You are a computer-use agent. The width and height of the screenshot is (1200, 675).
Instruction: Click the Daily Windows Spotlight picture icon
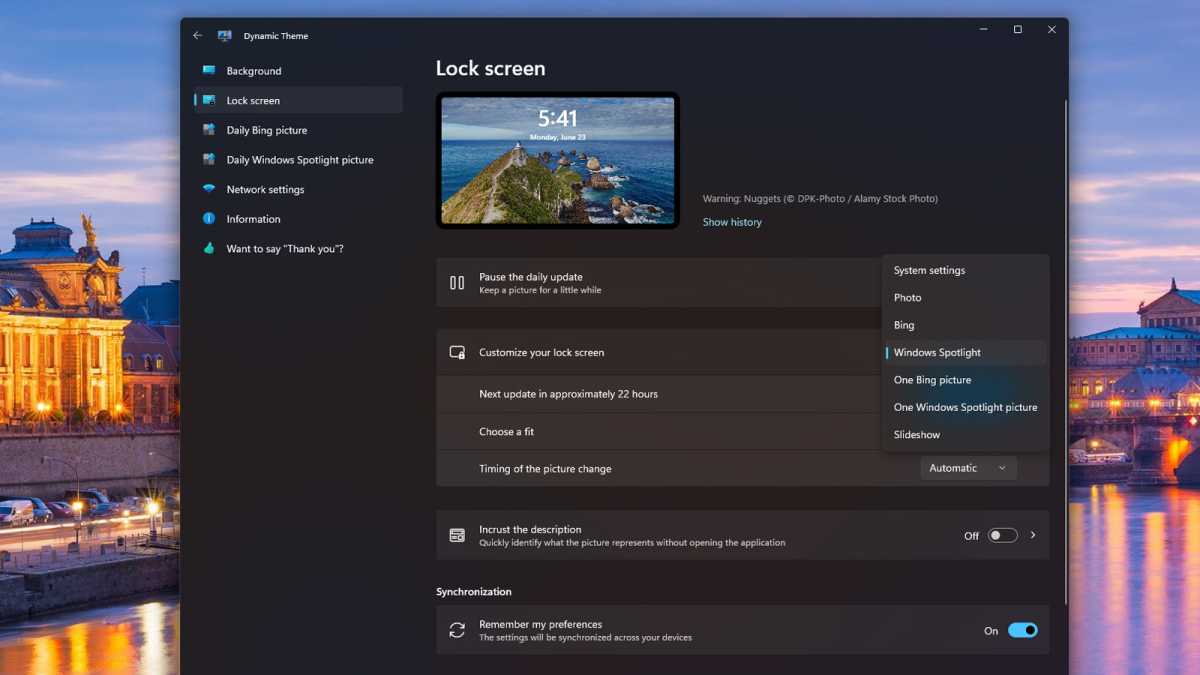pyautogui.click(x=207, y=159)
